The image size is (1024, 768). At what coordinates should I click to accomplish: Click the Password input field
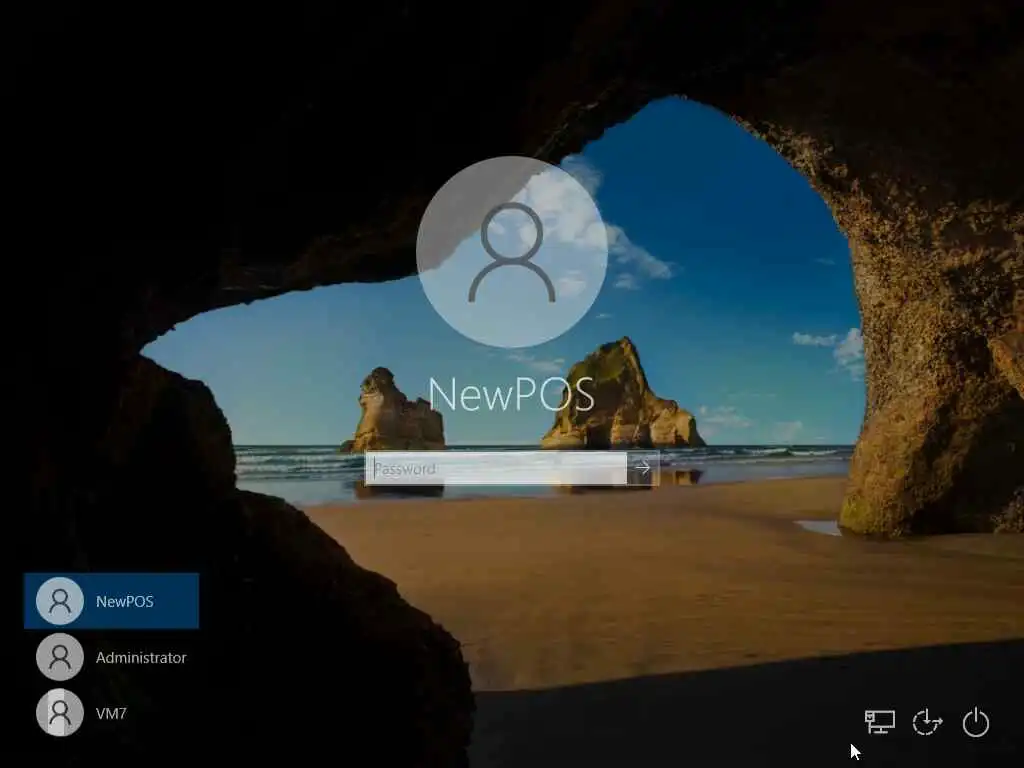coord(496,468)
